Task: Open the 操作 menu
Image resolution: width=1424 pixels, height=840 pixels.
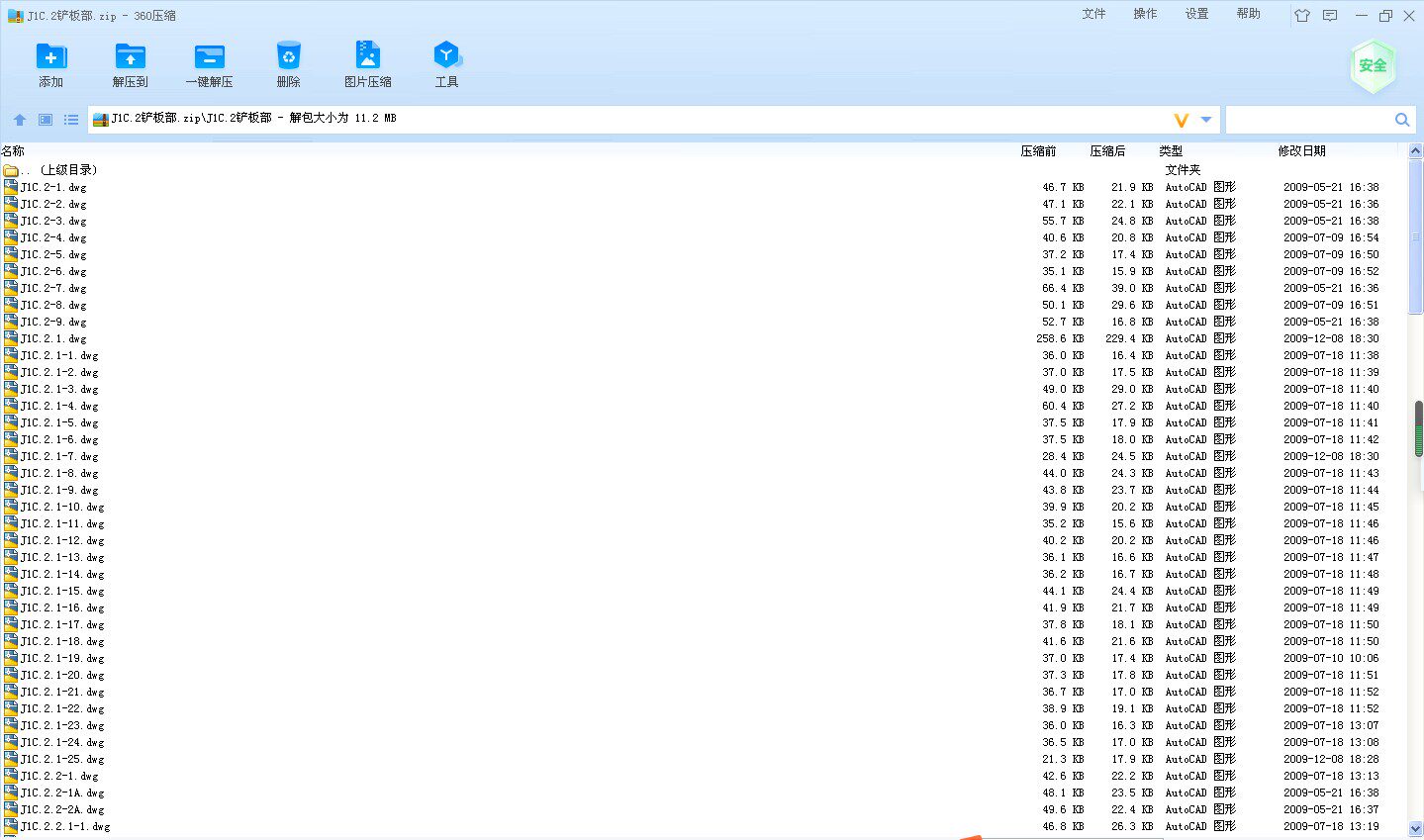Action: (1145, 14)
